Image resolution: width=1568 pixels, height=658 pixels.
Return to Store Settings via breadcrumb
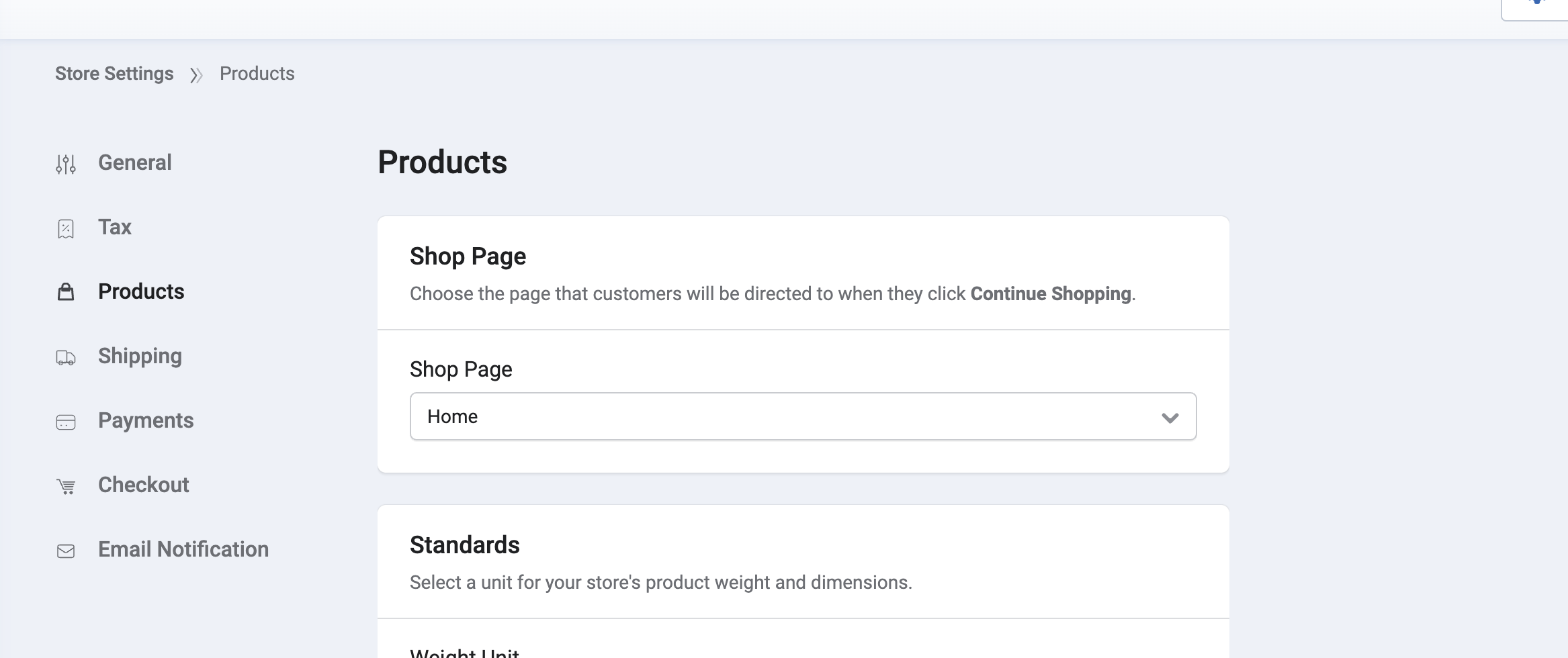coord(114,73)
